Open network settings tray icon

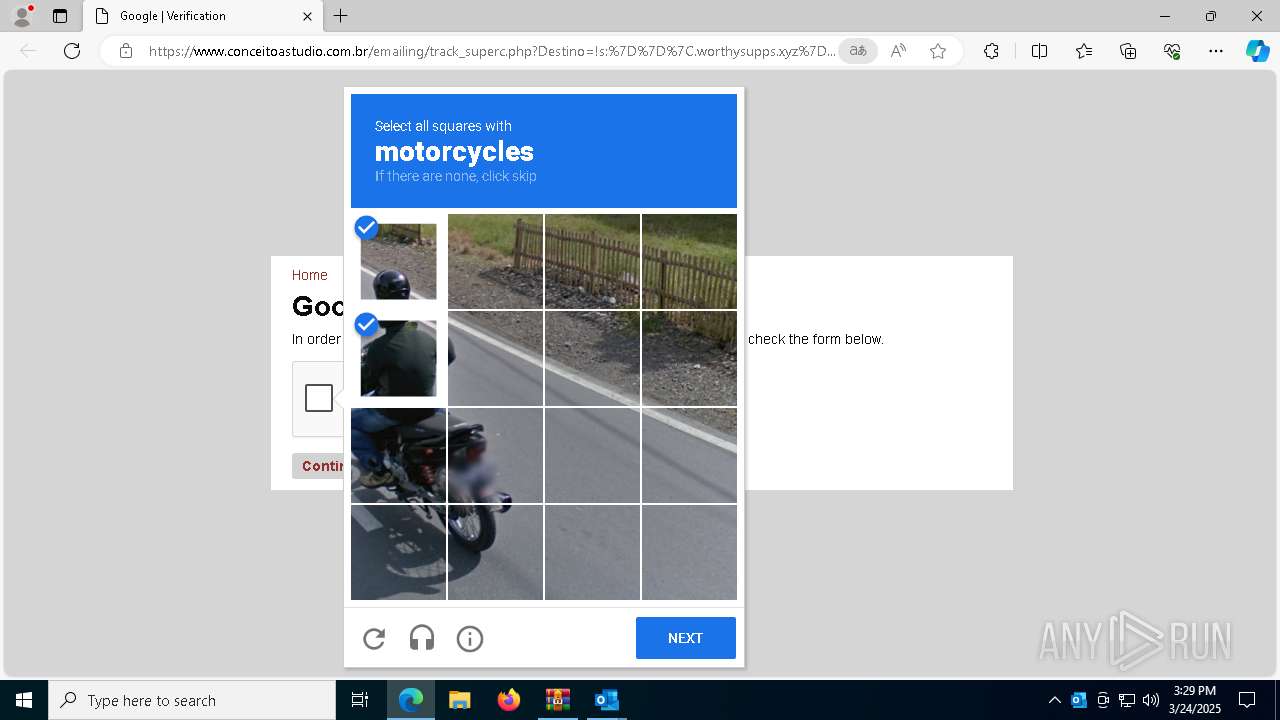[1127, 700]
